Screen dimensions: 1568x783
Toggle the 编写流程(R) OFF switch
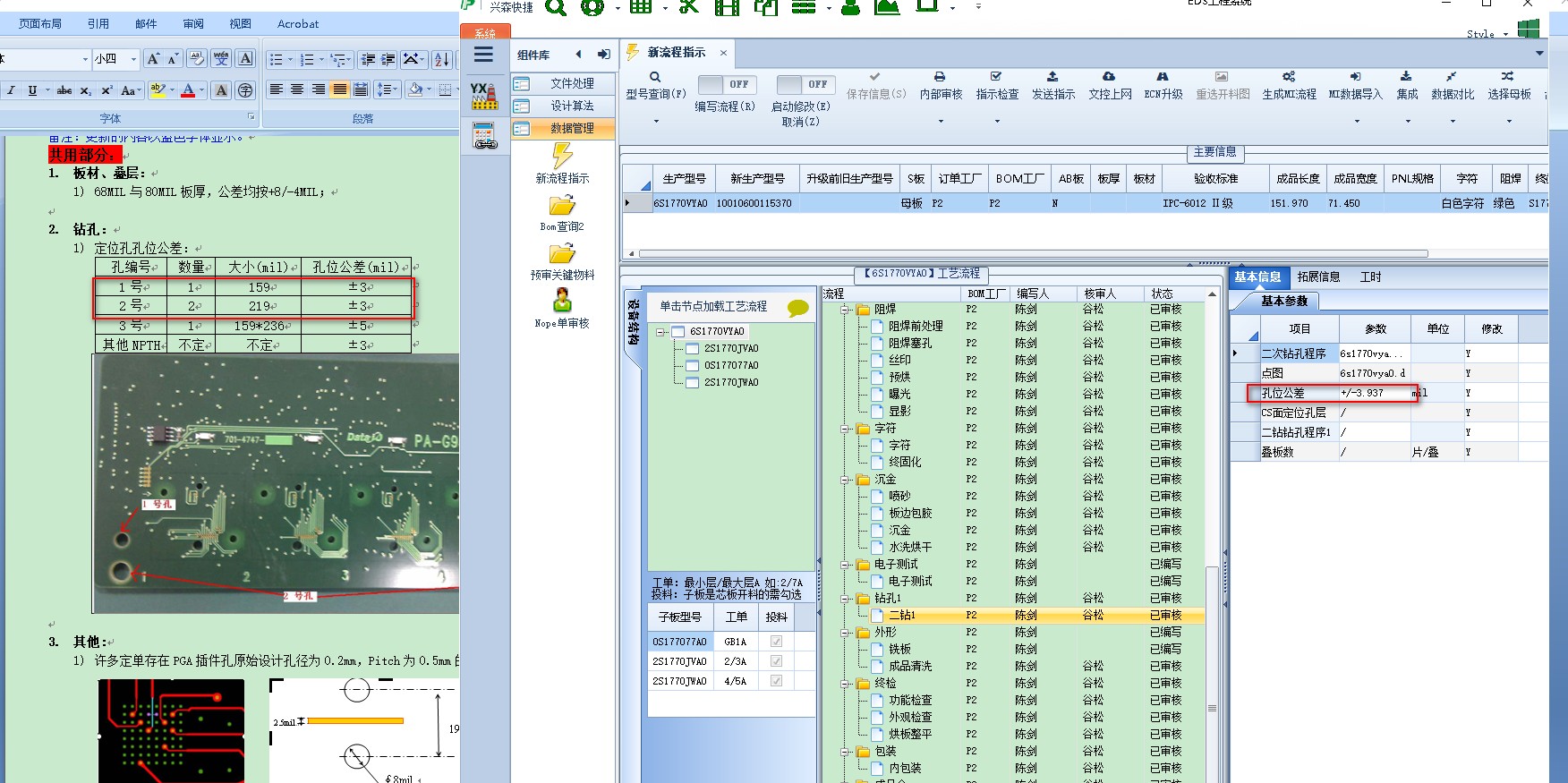pos(726,84)
